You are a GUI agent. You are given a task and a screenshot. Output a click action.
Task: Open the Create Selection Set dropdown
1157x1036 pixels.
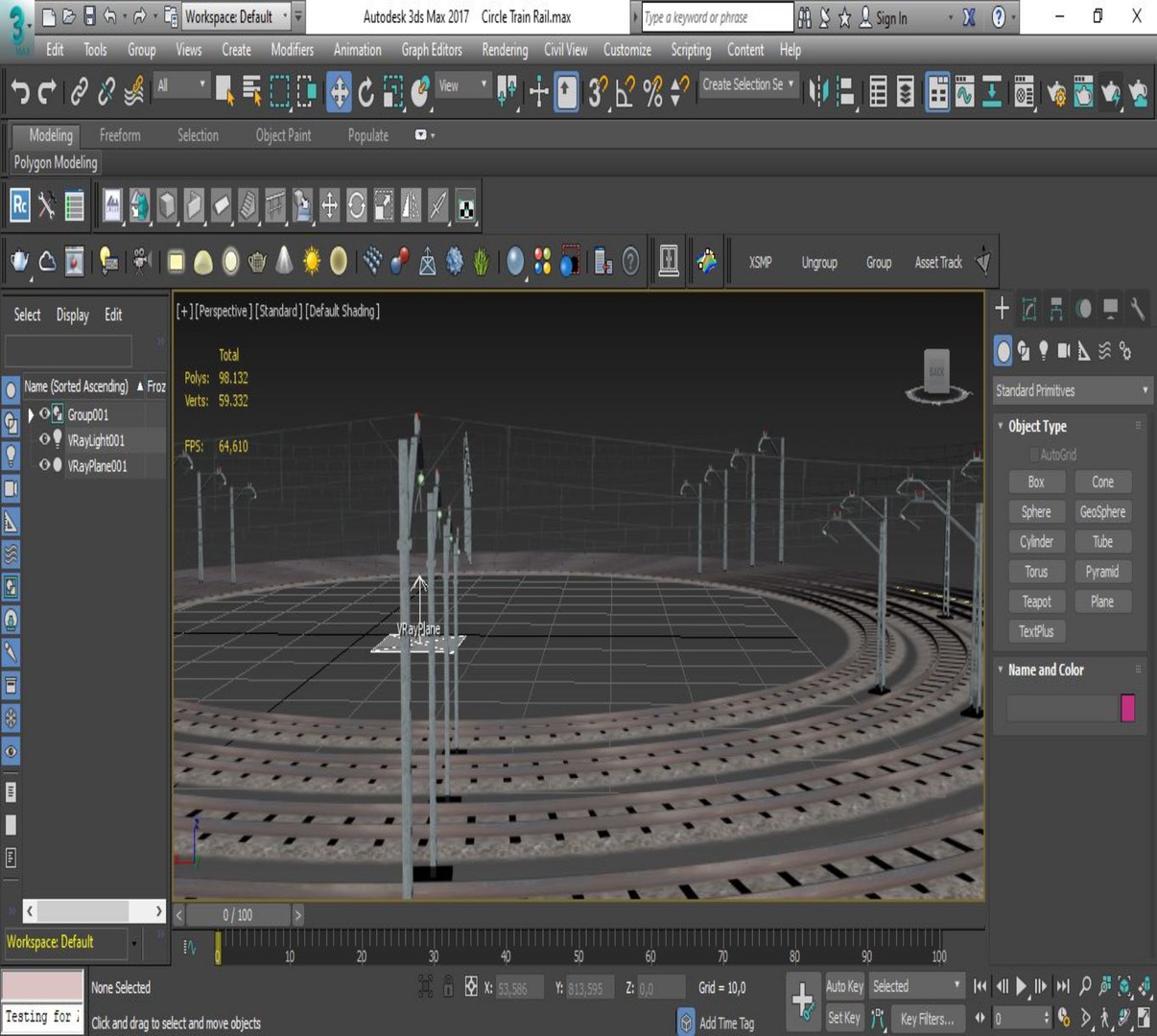tap(748, 84)
